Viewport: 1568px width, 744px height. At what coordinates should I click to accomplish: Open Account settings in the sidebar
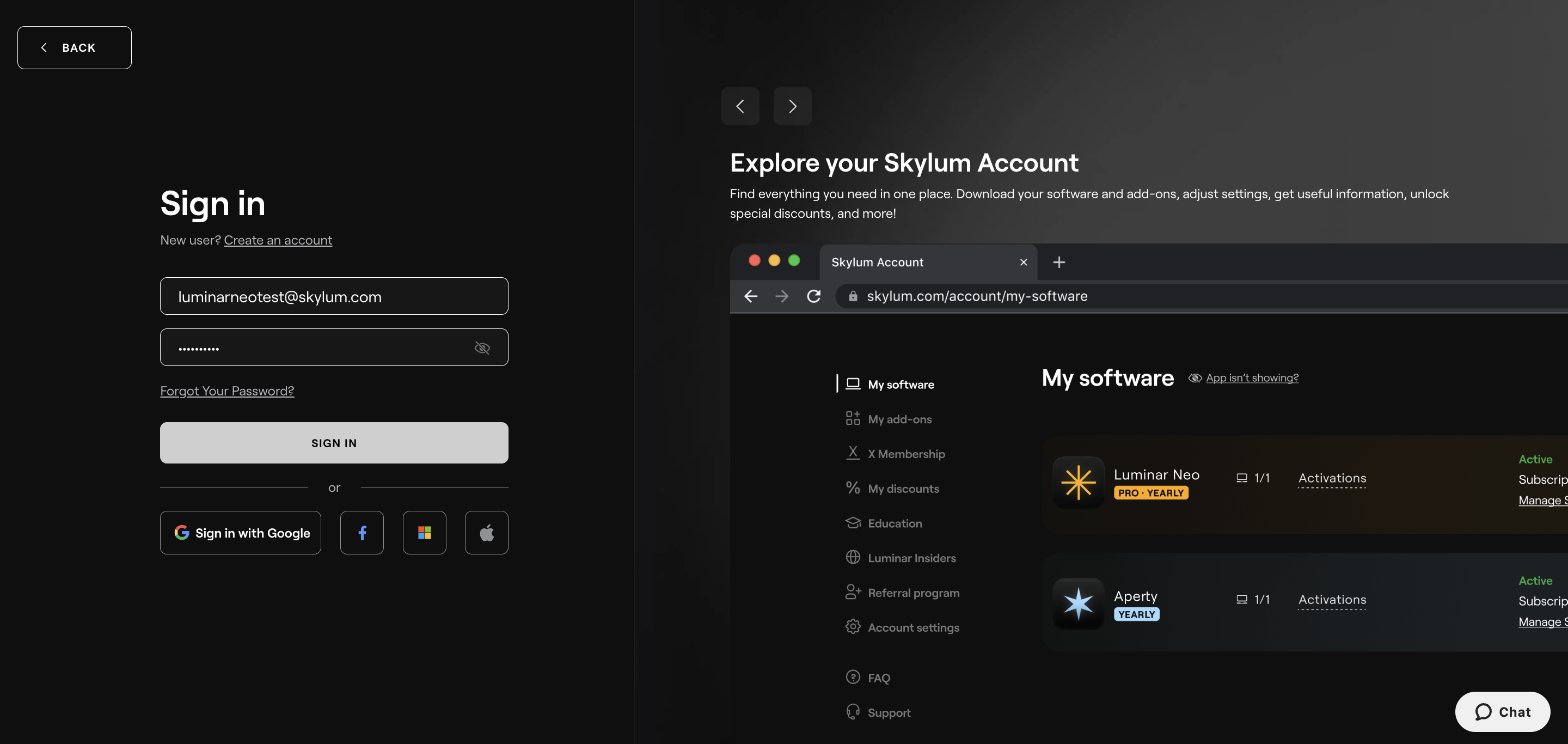tap(913, 627)
